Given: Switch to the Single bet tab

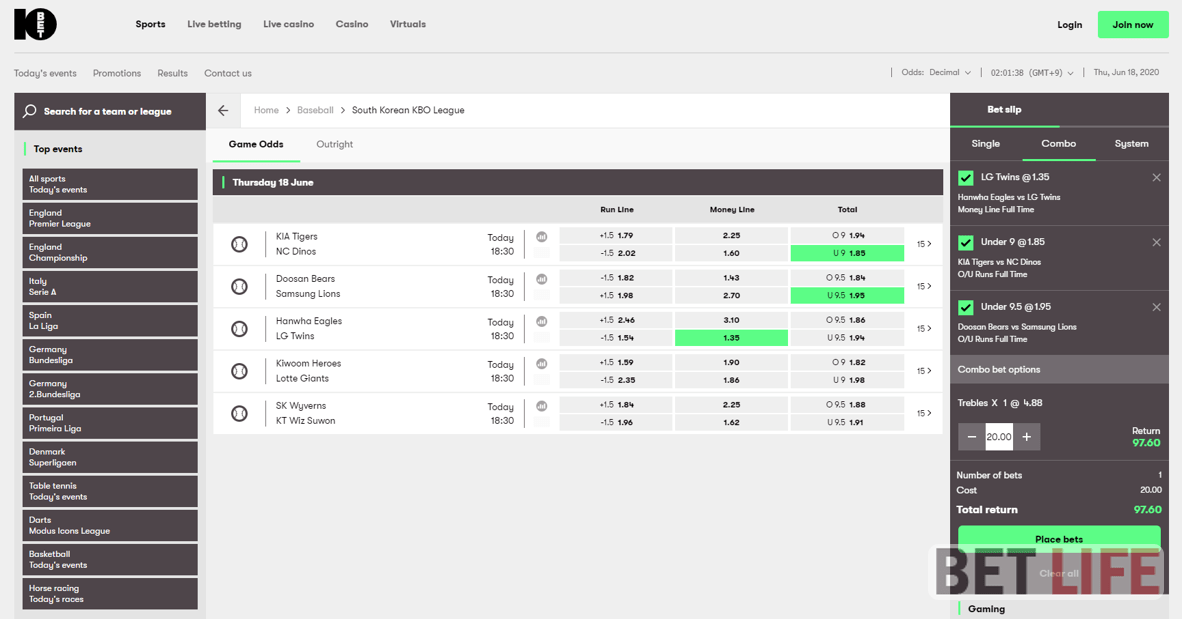Looking at the screenshot, I should click(985, 144).
